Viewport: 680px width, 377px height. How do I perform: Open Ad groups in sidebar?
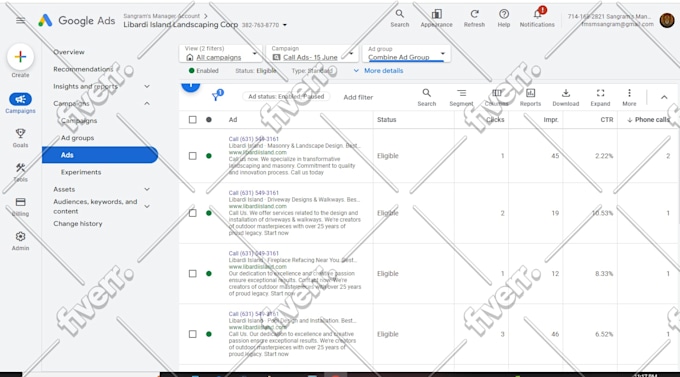(77, 138)
